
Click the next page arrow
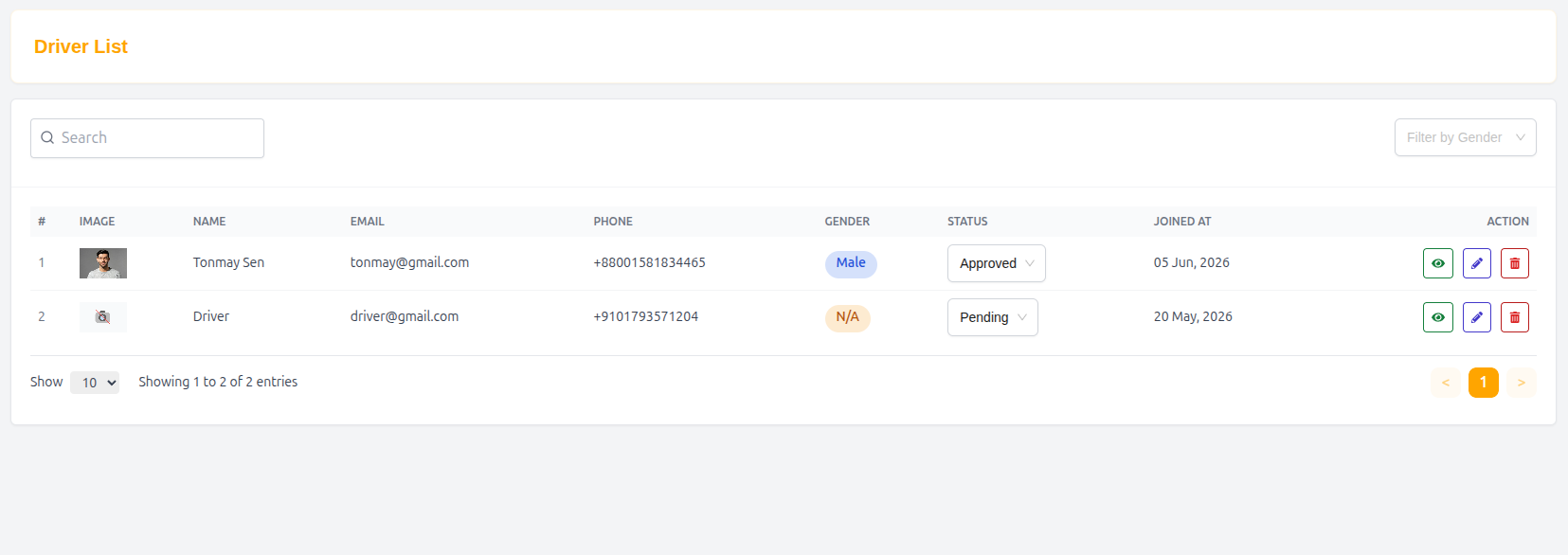click(x=1521, y=383)
